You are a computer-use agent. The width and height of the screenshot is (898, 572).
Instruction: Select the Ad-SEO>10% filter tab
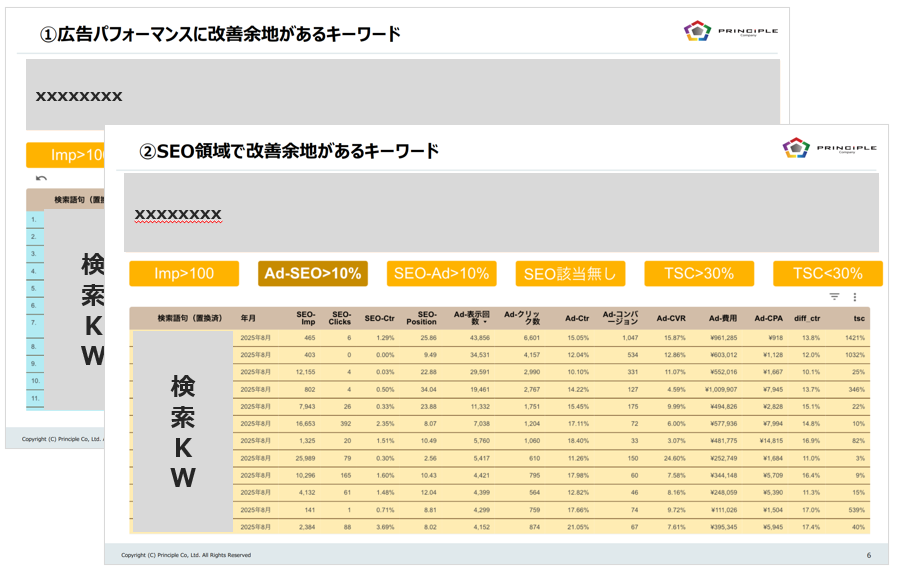[x=313, y=274]
